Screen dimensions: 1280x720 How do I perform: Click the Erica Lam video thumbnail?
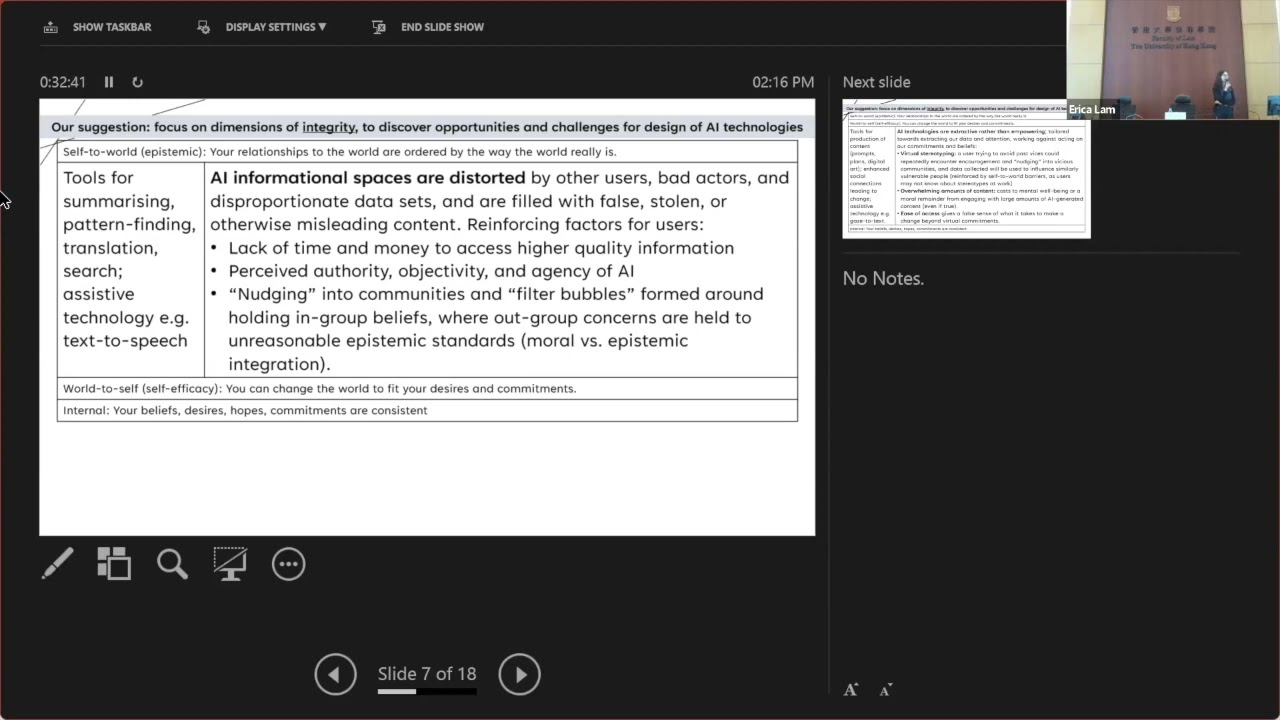(x=1173, y=60)
